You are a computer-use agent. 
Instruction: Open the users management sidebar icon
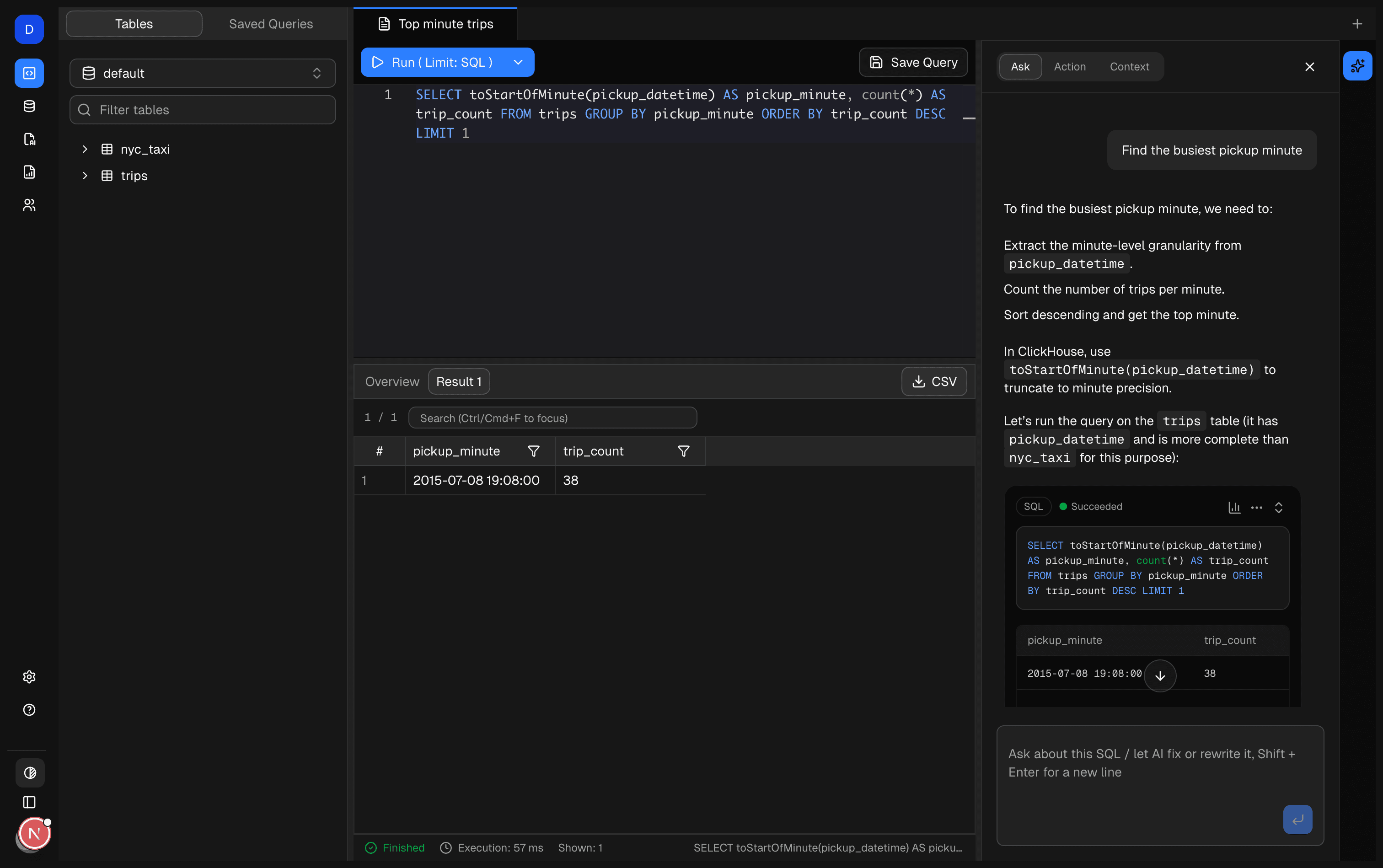[x=29, y=205]
